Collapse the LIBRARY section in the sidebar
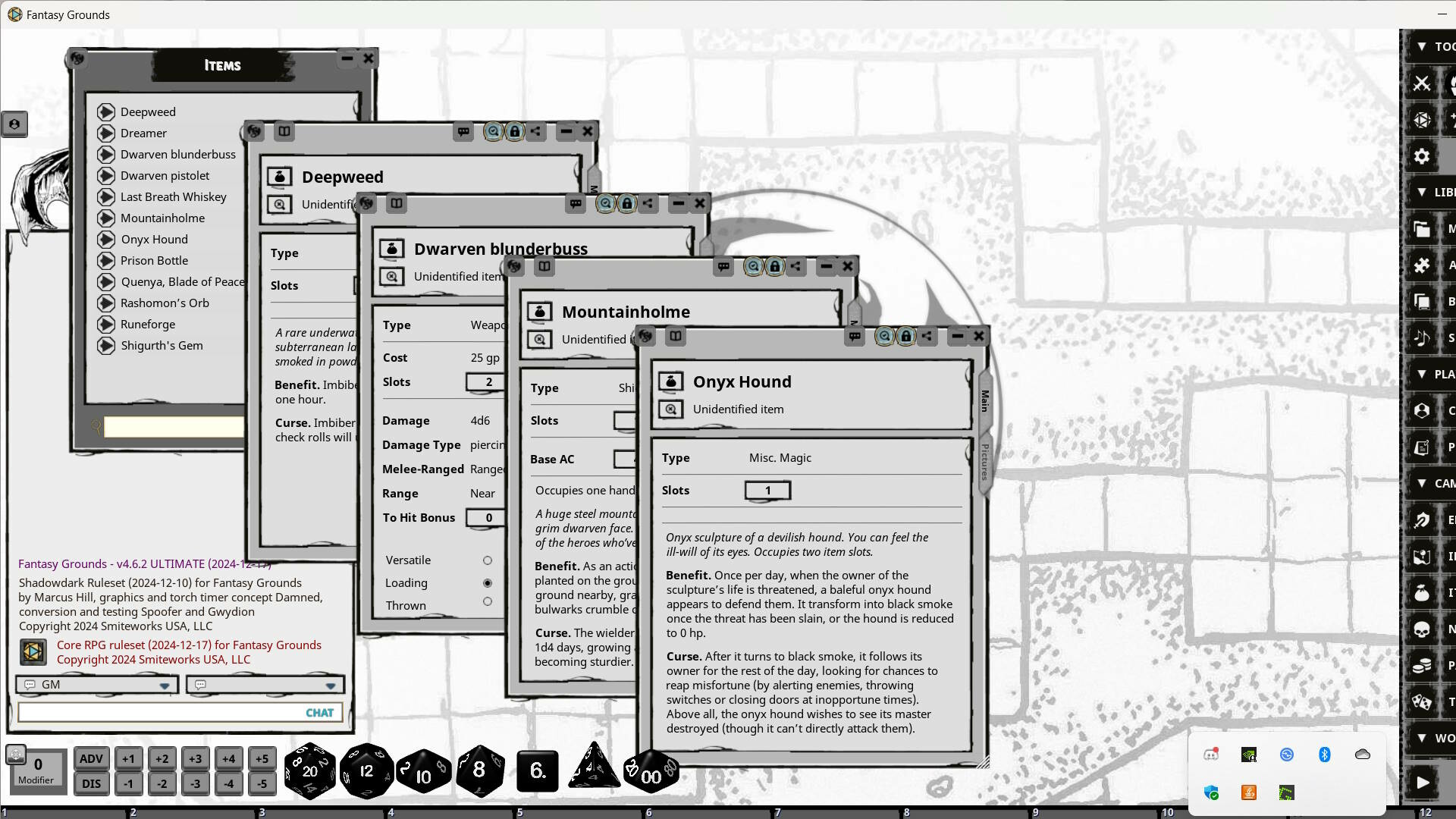 pyautogui.click(x=1422, y=192)
